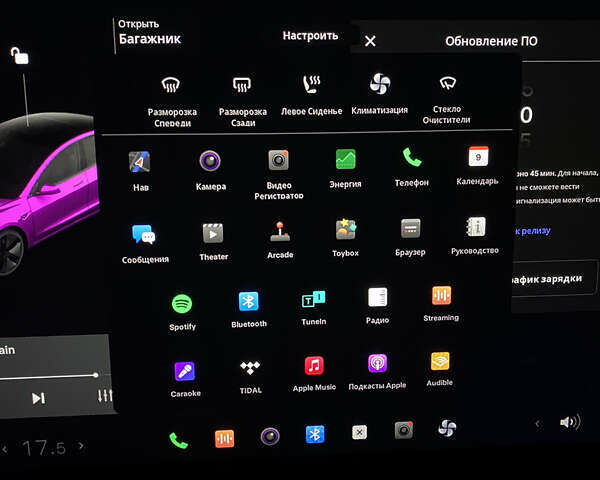The height and width of the screenshot is (480, 600).
Task: Open the release notes link
Action: coord(533,231)
